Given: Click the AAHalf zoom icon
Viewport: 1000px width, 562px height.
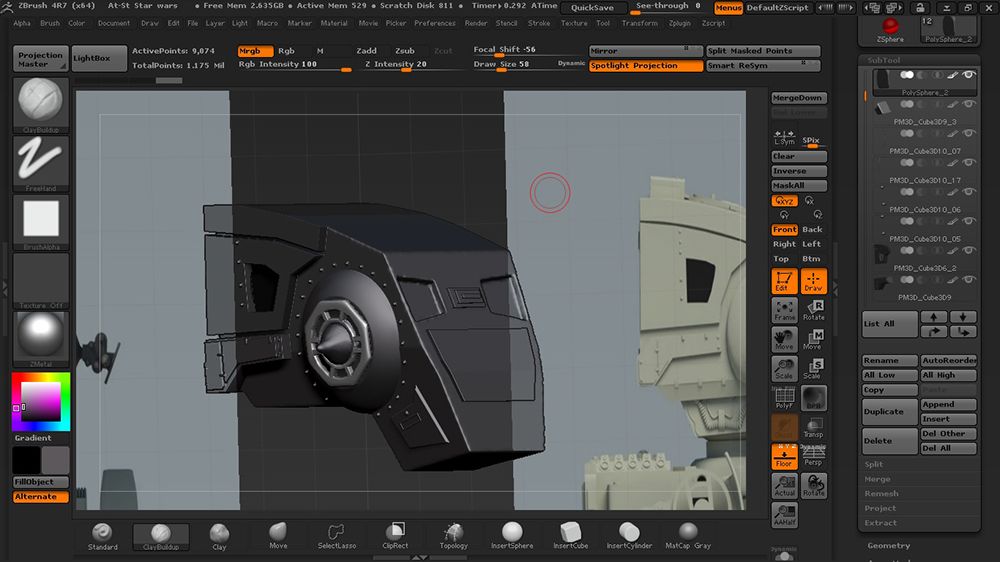Looking at the screenshot, I should [x=784, y=515].
